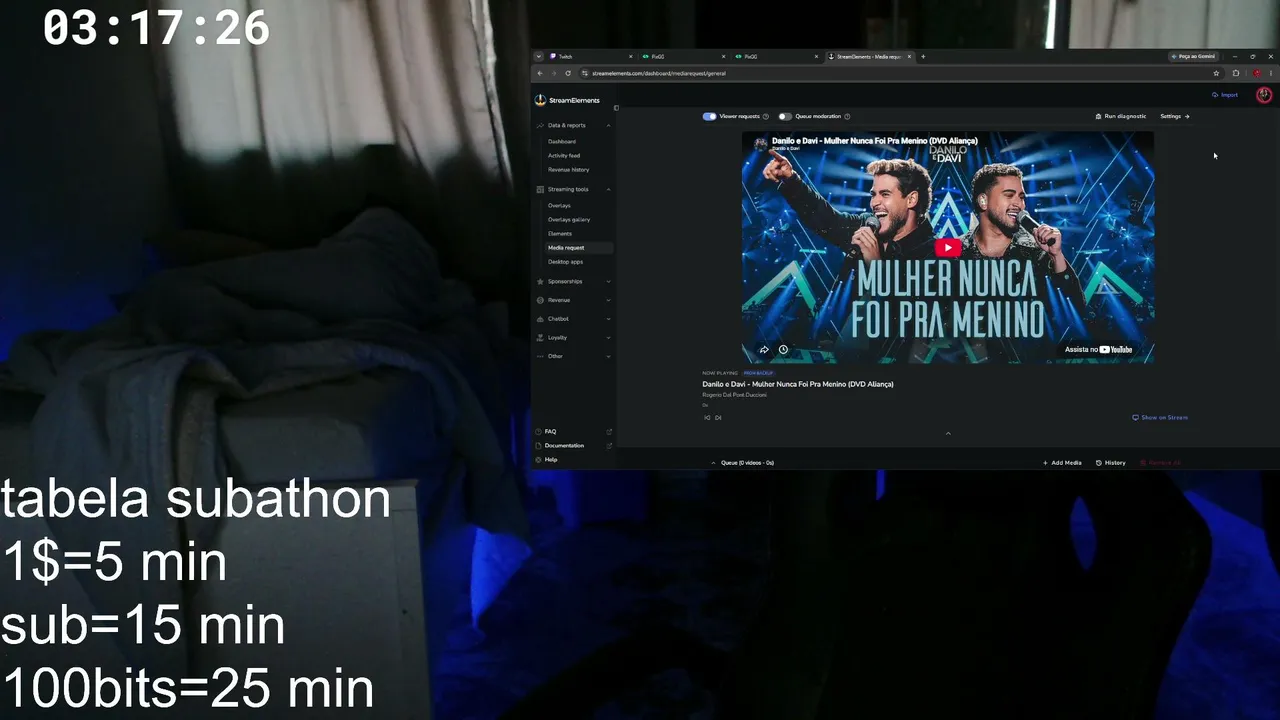Open Activity feed in the sidebar
1280x720 pixels.
[564, 156]
